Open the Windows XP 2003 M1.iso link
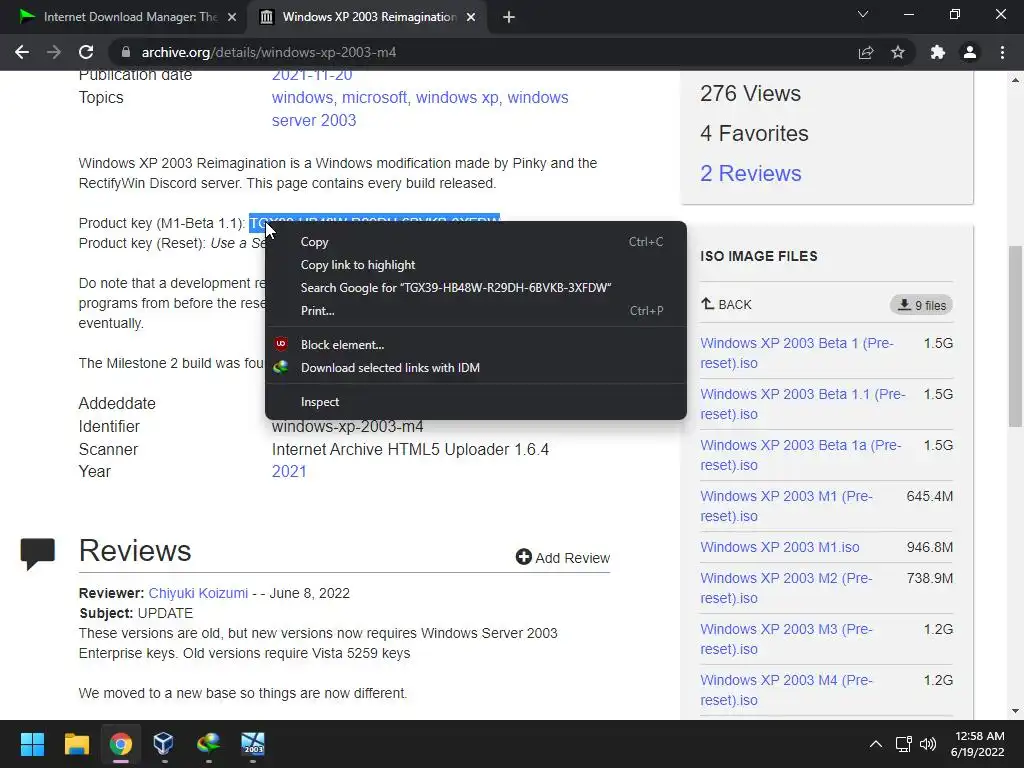 coord(780,547)
